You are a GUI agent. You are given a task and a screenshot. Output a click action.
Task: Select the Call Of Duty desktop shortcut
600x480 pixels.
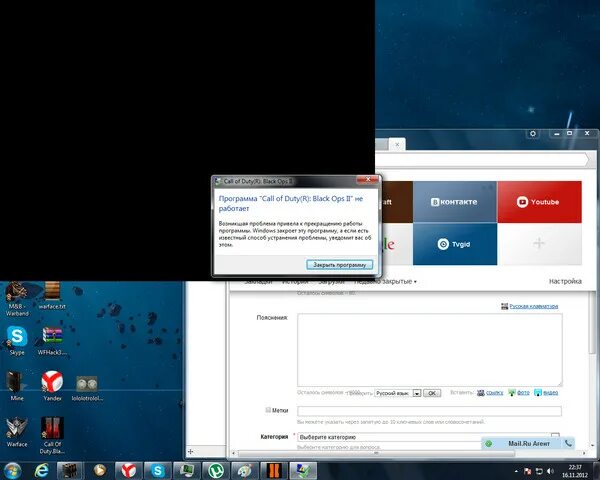coord(52,435)
